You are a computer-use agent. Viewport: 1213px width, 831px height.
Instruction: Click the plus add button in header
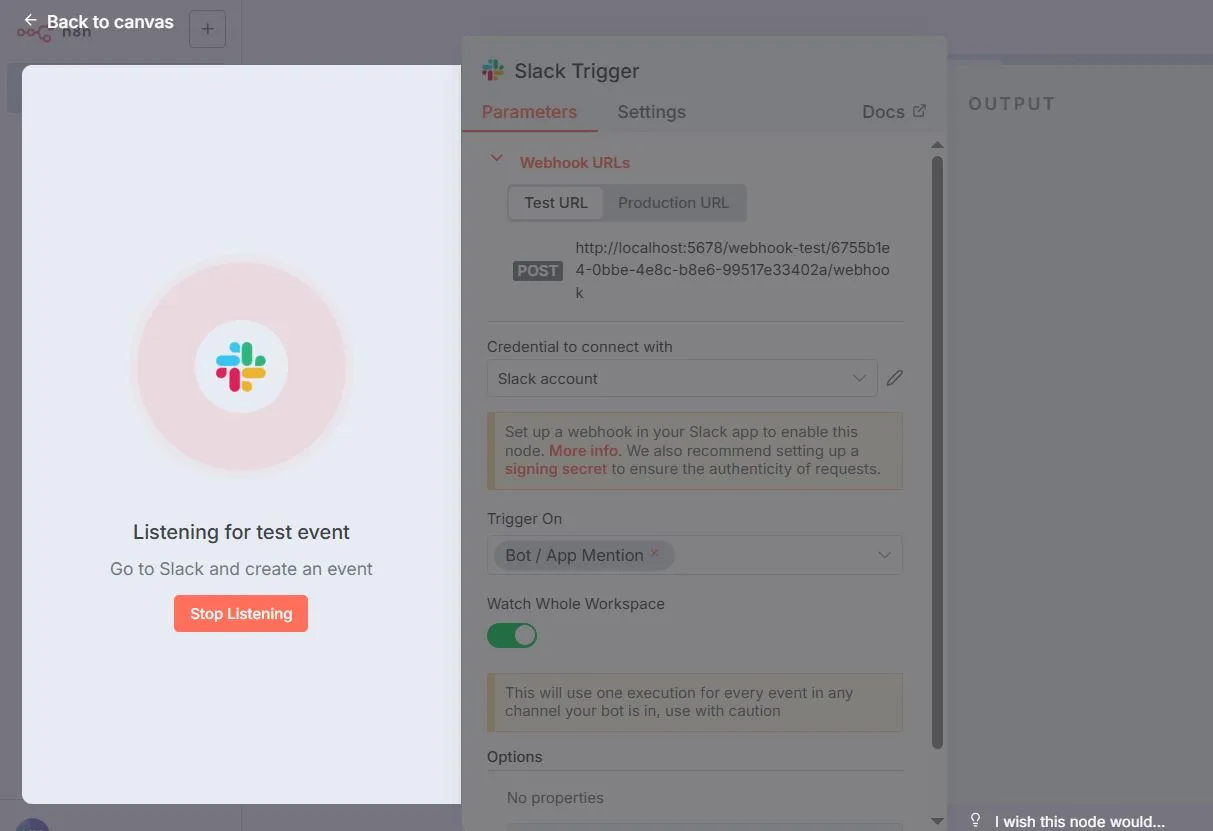207,29
